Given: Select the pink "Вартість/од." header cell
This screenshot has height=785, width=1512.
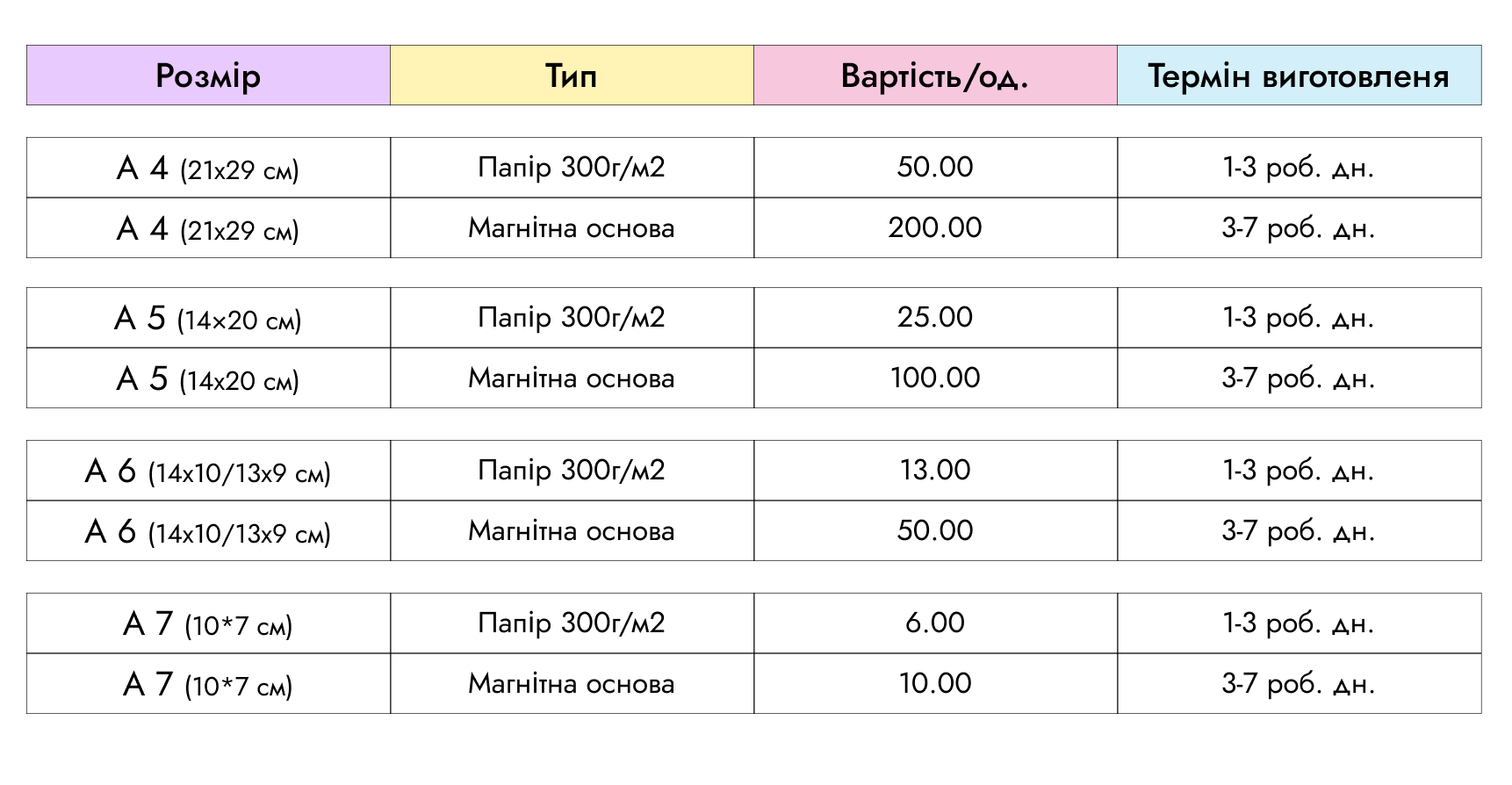Looking at the screenshot, I should (935, 76).
